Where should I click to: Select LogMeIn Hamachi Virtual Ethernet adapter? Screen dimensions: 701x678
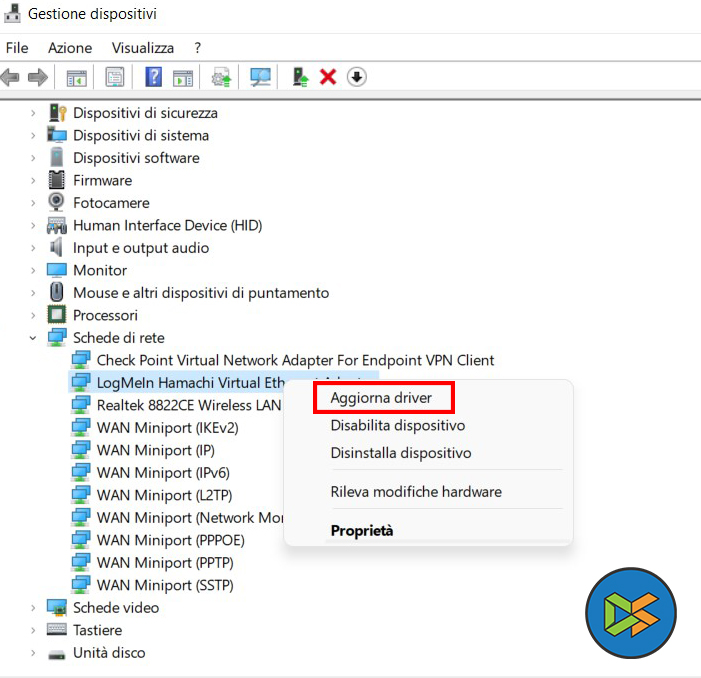point(191,383)
